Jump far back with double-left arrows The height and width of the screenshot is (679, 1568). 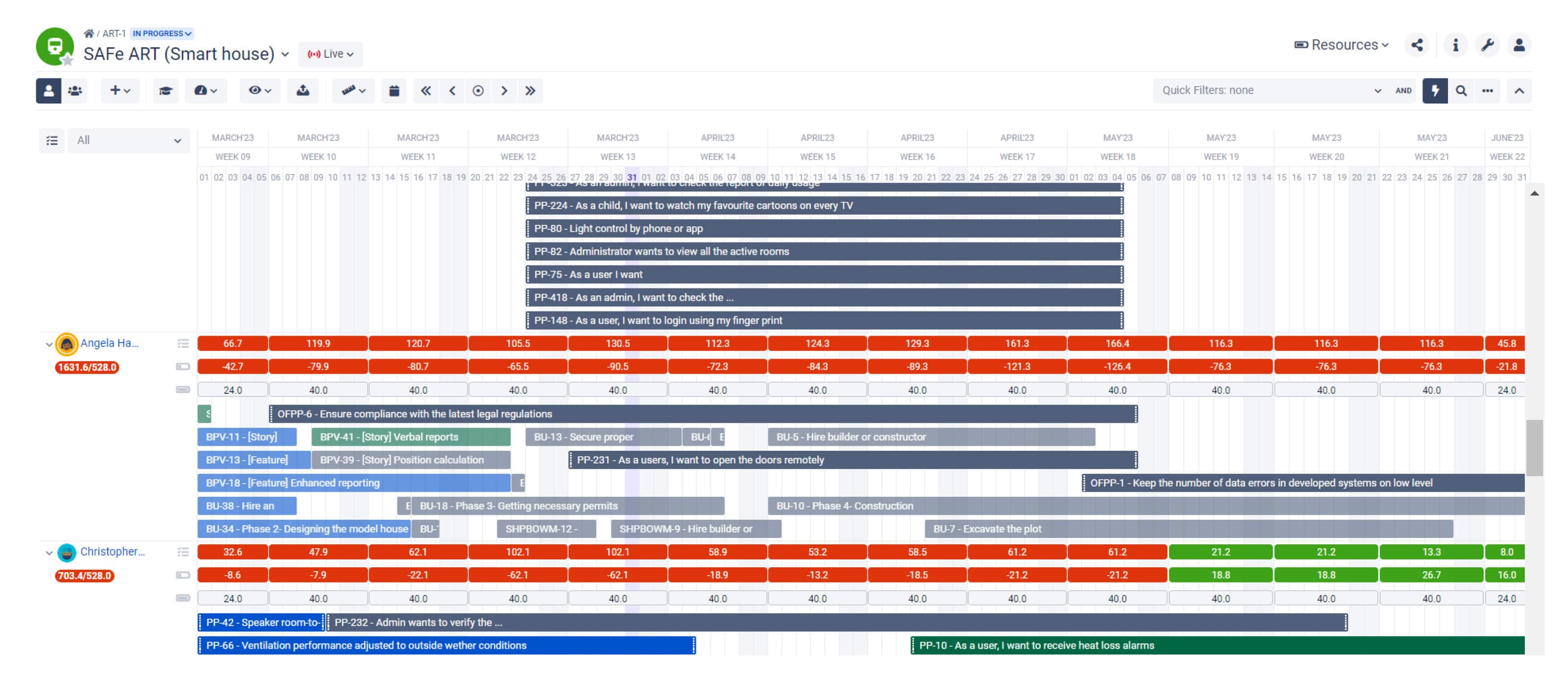pyautogui.click(x=426, y=91)
